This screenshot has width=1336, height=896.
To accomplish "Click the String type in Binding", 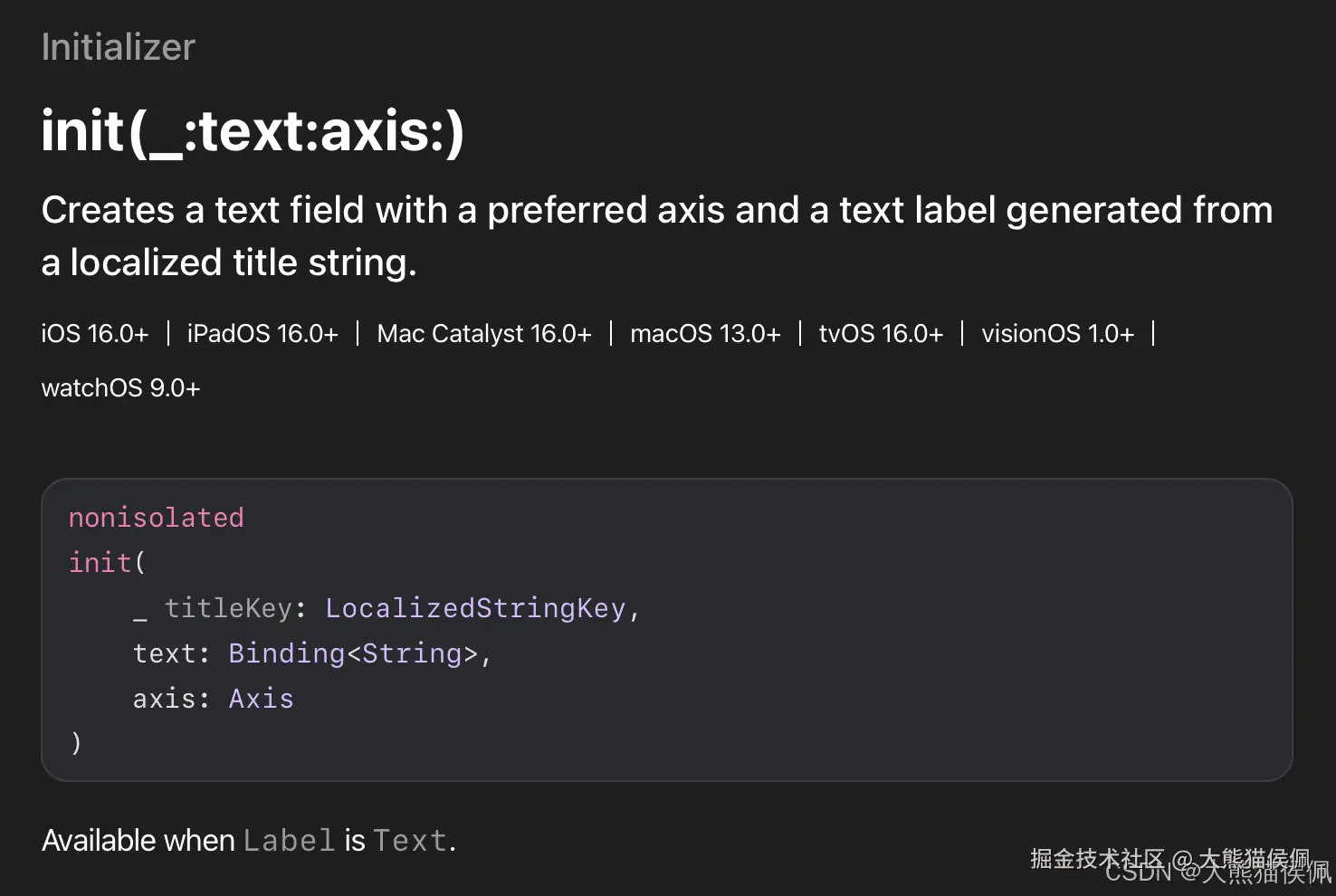I will click(x=412, y=653).
